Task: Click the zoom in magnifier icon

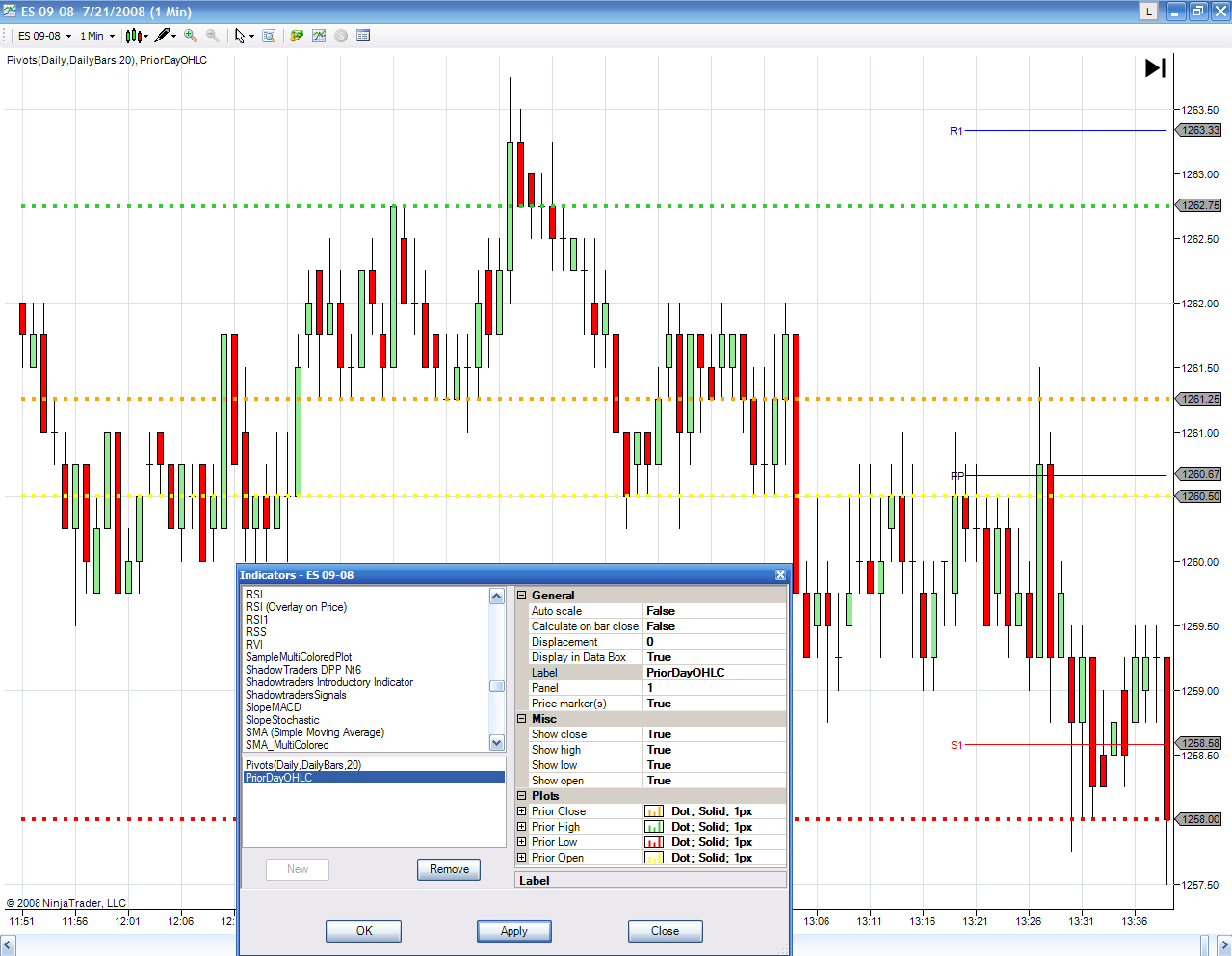Action: tap(191, 36)
